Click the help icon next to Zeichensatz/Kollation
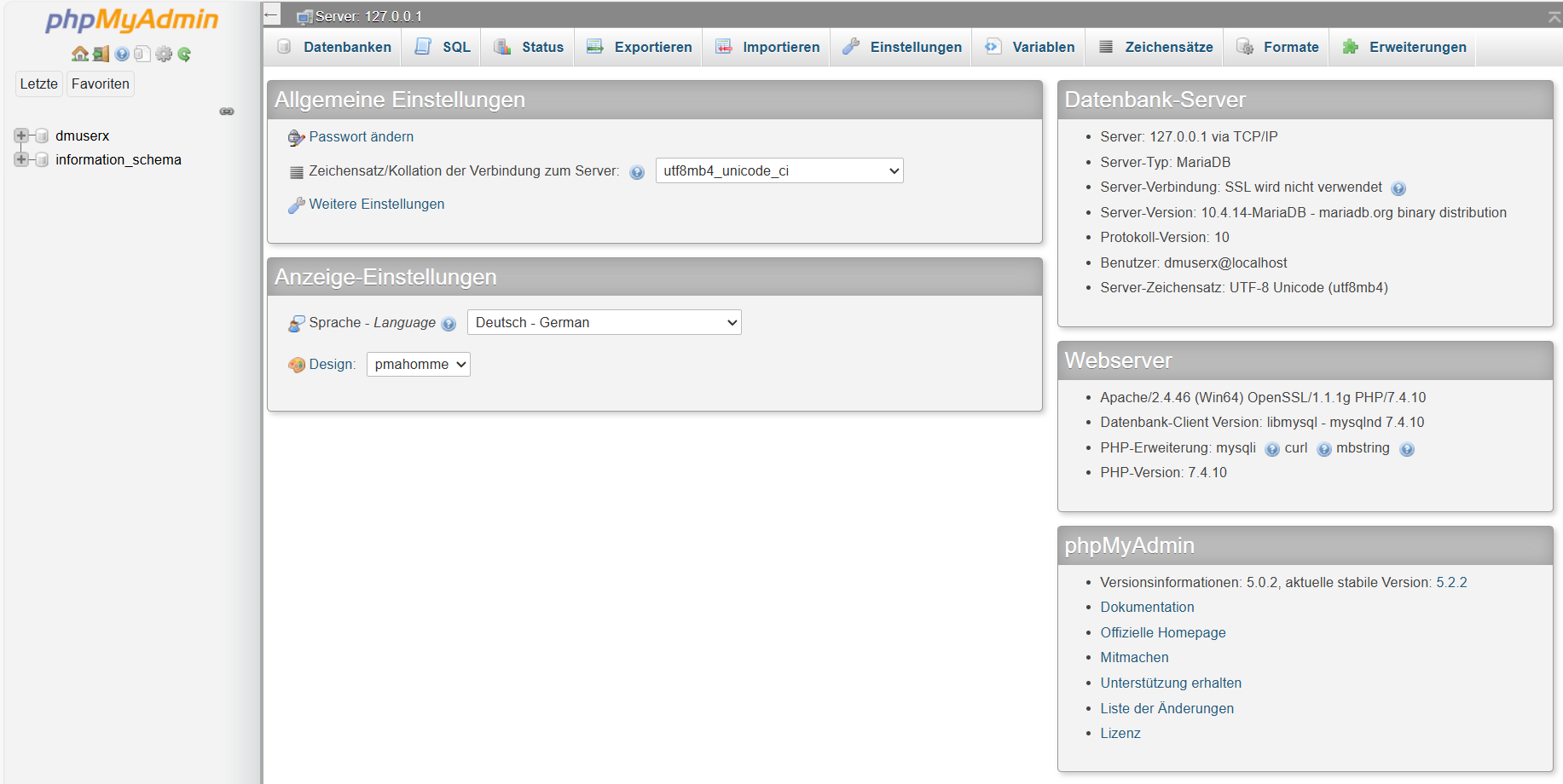Screen dimensions: 1563x784 click(x=637, y=172)
